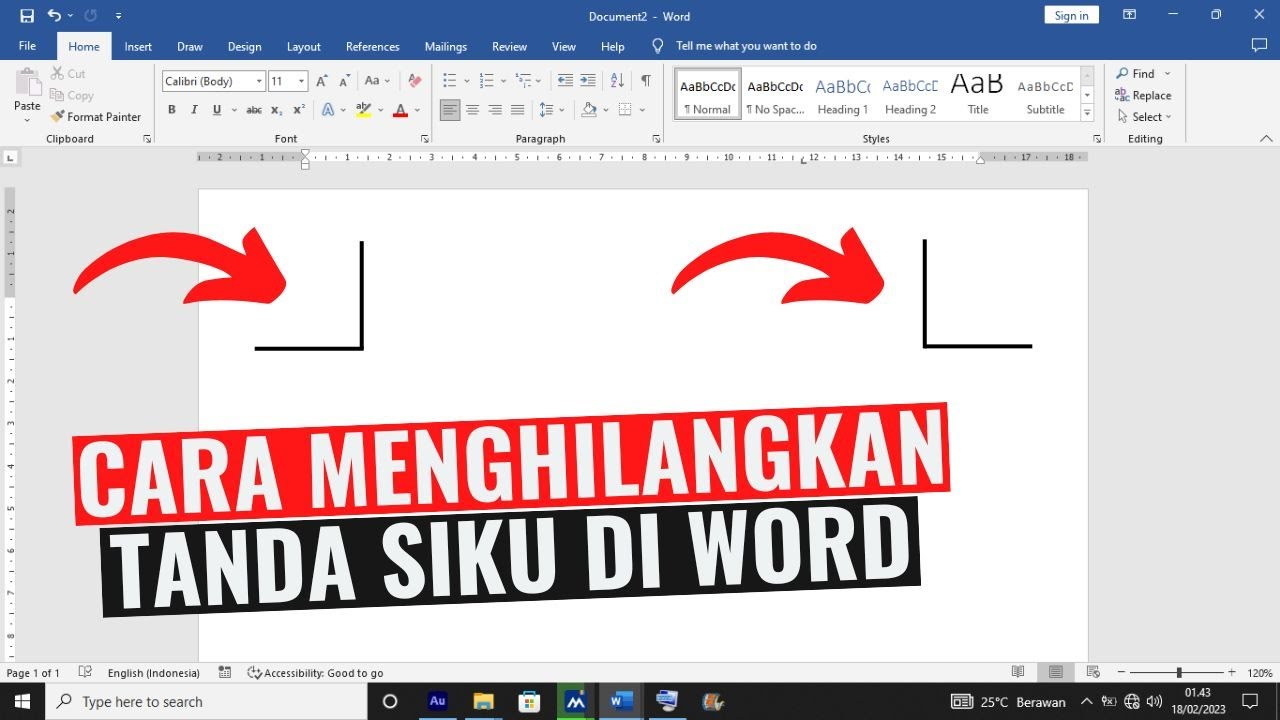Click the 120% zoom level
Screen dimensions: 1280x720
pos(1259,673)
